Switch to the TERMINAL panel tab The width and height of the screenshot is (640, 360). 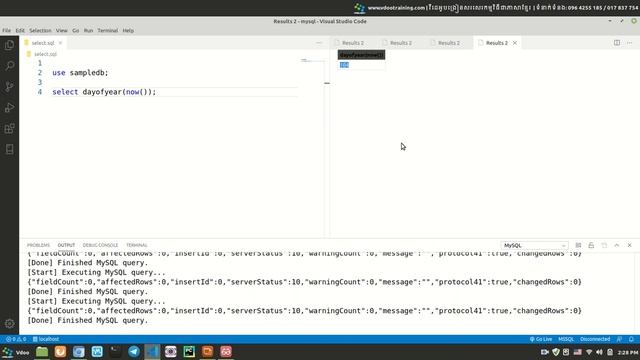point(137,245)
